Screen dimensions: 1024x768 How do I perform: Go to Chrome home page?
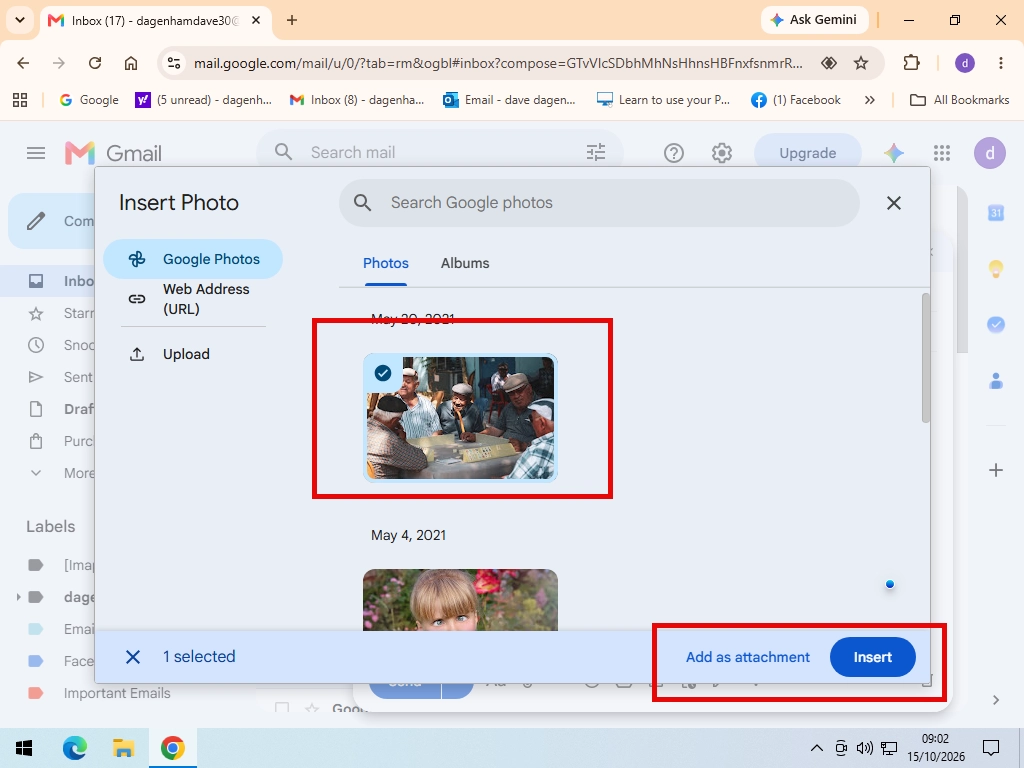(131, 63)
